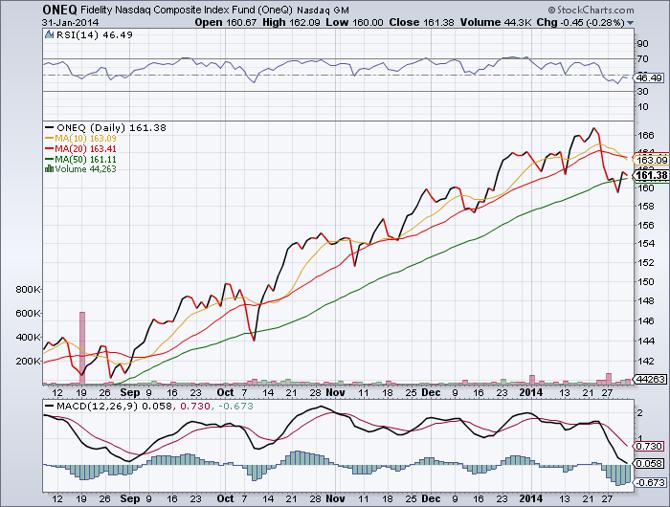Image resolution: width=670 pixels, height=507 pixels.
Task: Click the 31-Jan-2014 date label
Action: tap(71, 23)
